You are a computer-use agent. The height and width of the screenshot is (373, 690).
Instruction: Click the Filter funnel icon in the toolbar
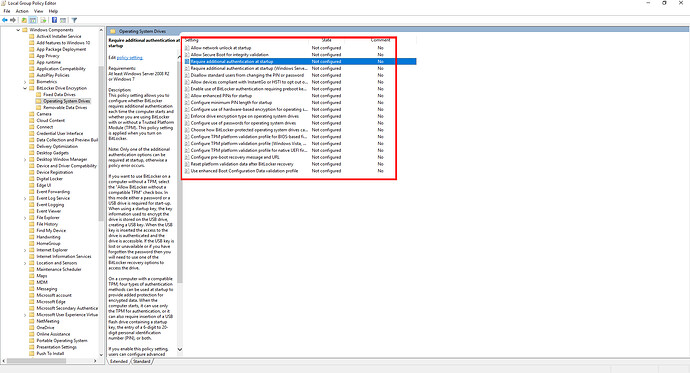tap(74, 20)
